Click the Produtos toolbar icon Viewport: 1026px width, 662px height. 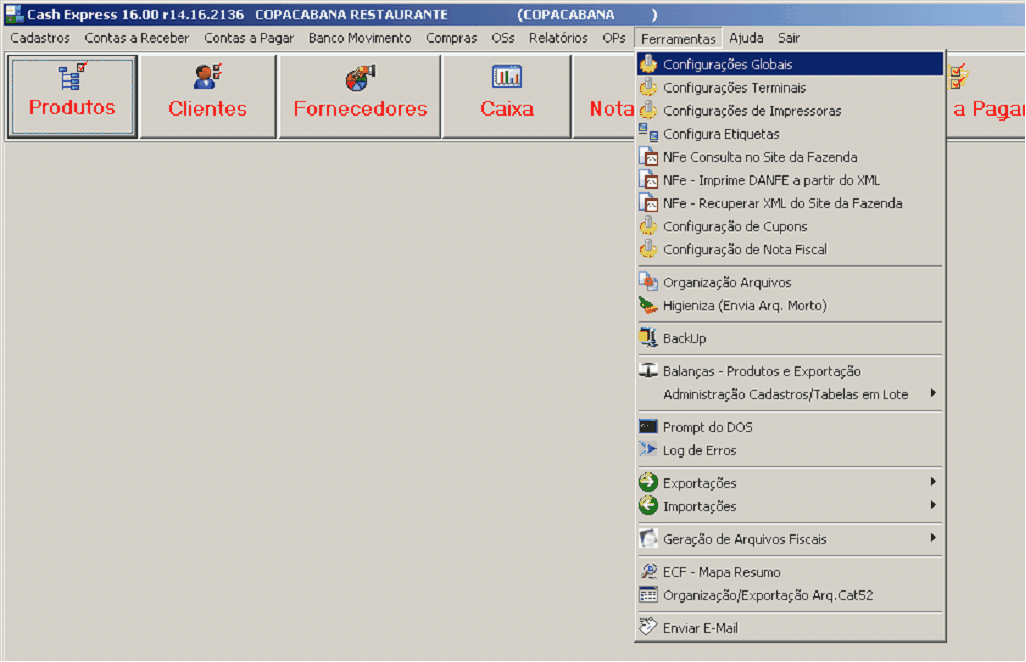(x=72, y=77)
